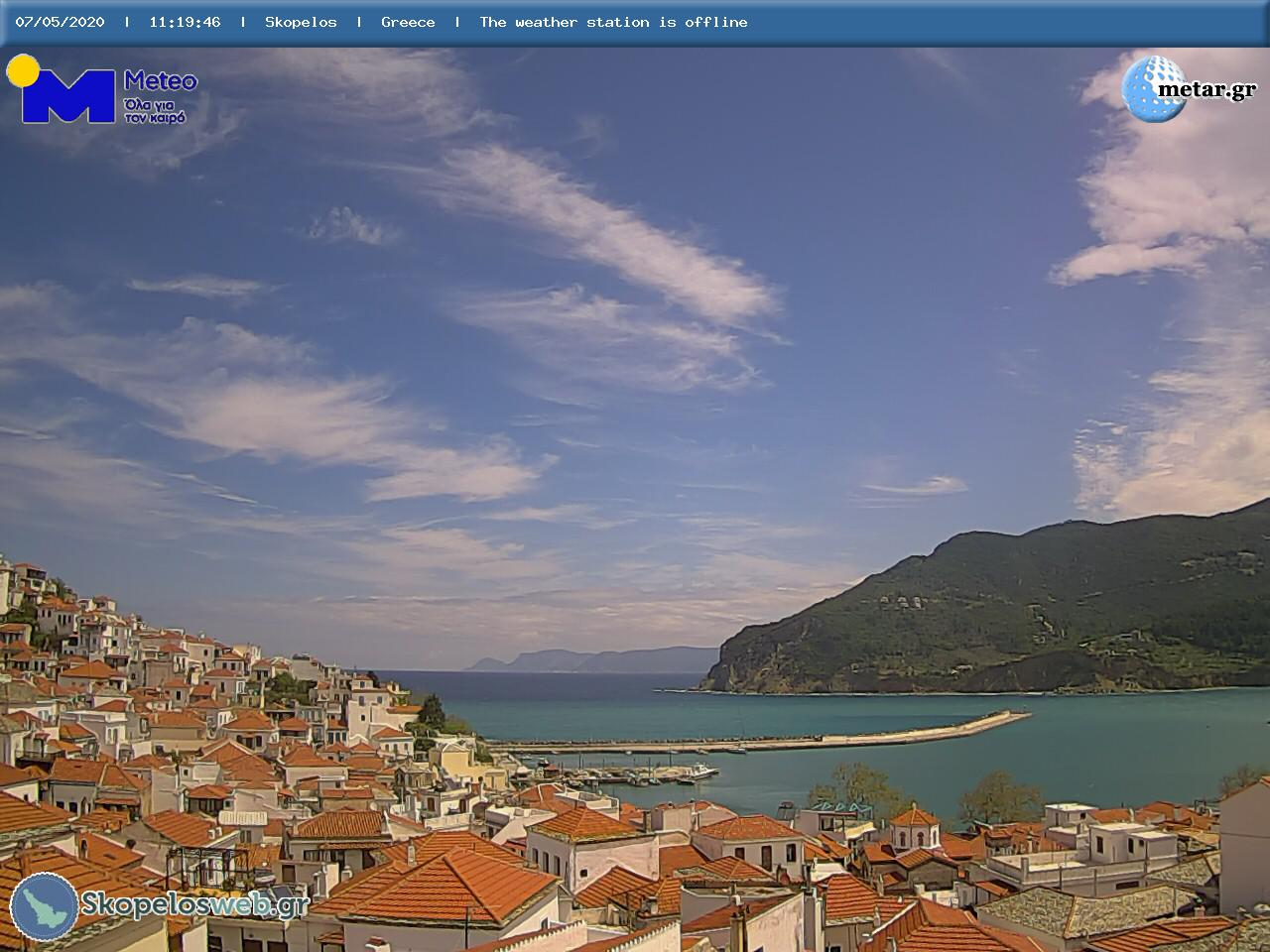
Task: Click the timestamp 11:19:46
Action: tap(185, 22)
